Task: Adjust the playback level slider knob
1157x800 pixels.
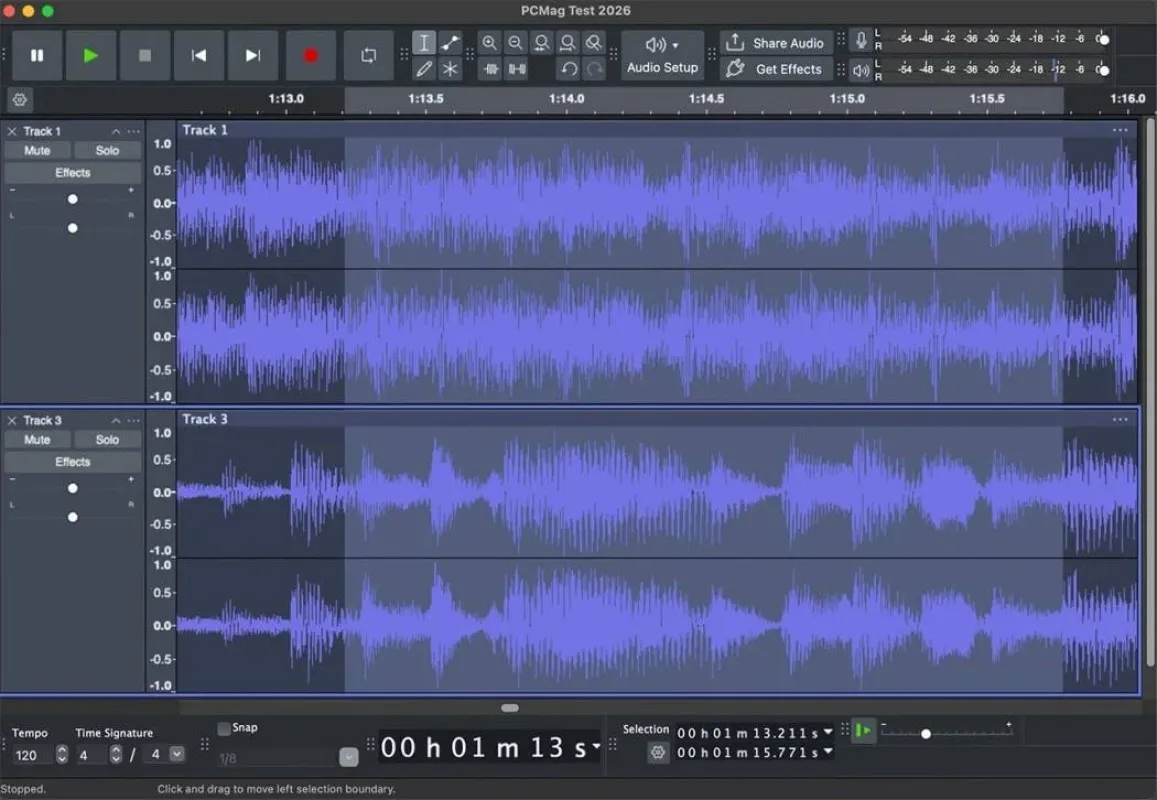Action: (x=1103, y=70)
